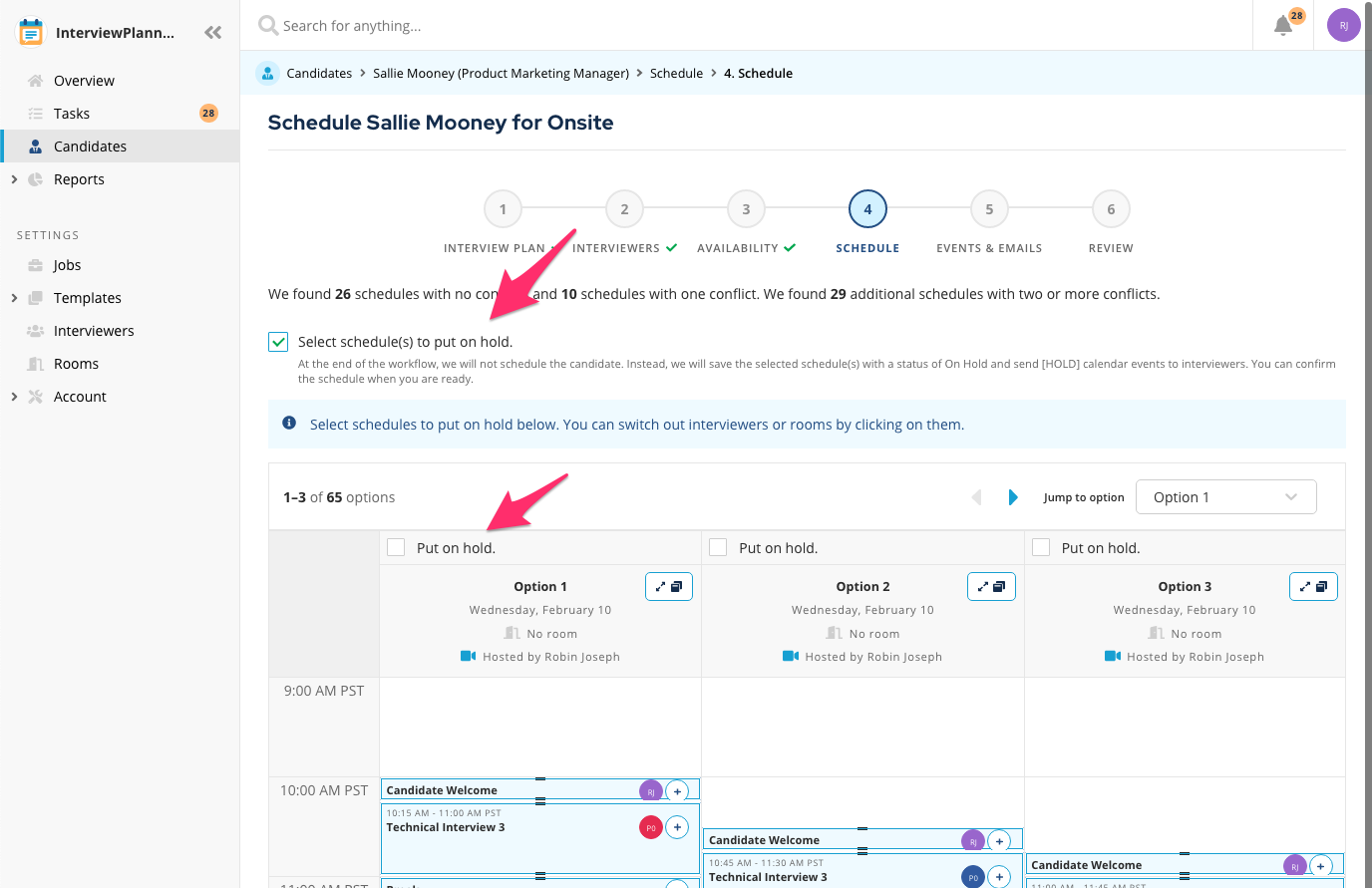Image resolution: width=1372 pixels, height=888 pixels.
Task: Click Option 1 video camera host icon
Action: click(468, 656)
